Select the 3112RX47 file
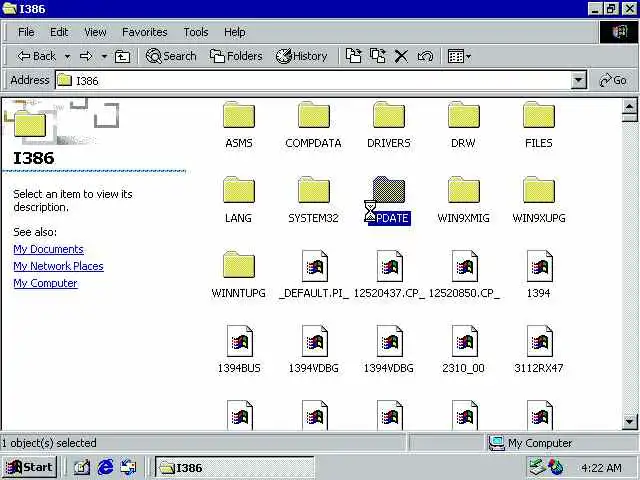This screenshot has height=480, width=640. coord(539,350)
